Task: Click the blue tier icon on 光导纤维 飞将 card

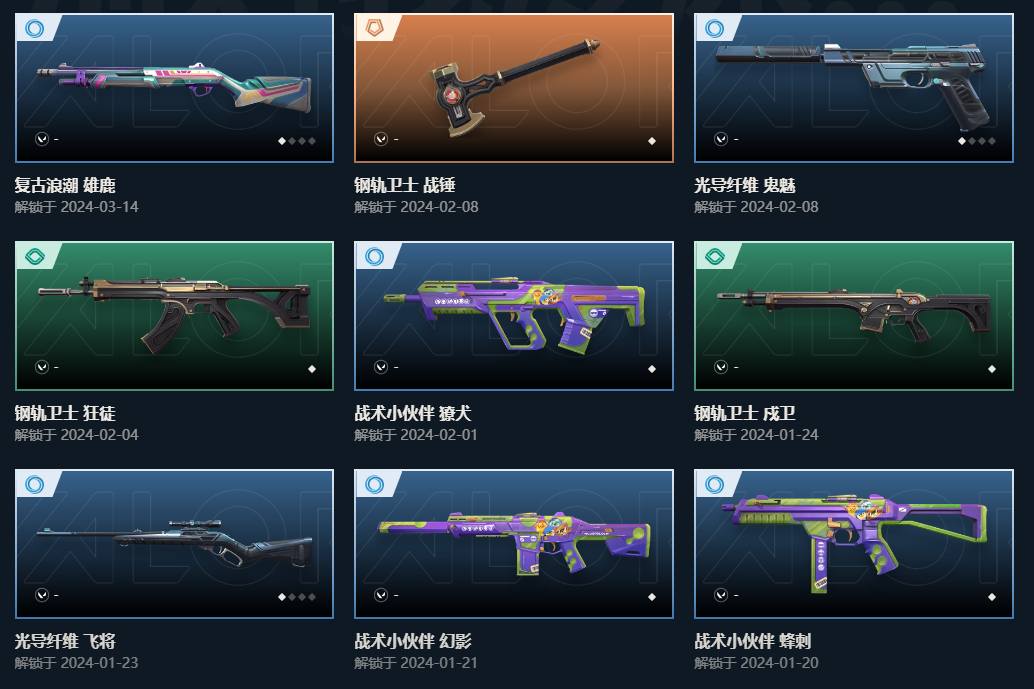Action: coord(34,485)
